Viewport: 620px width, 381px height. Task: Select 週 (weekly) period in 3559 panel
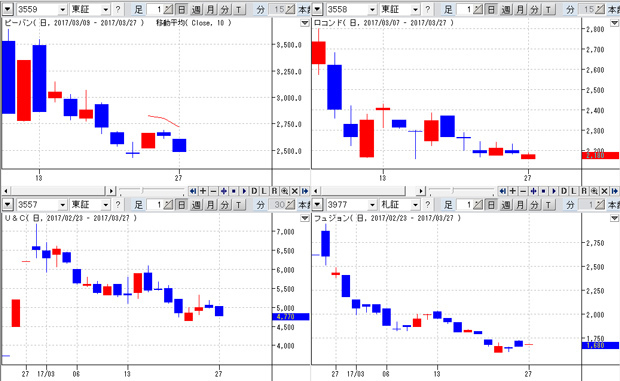pyautogui.click(x=196, y=9)
